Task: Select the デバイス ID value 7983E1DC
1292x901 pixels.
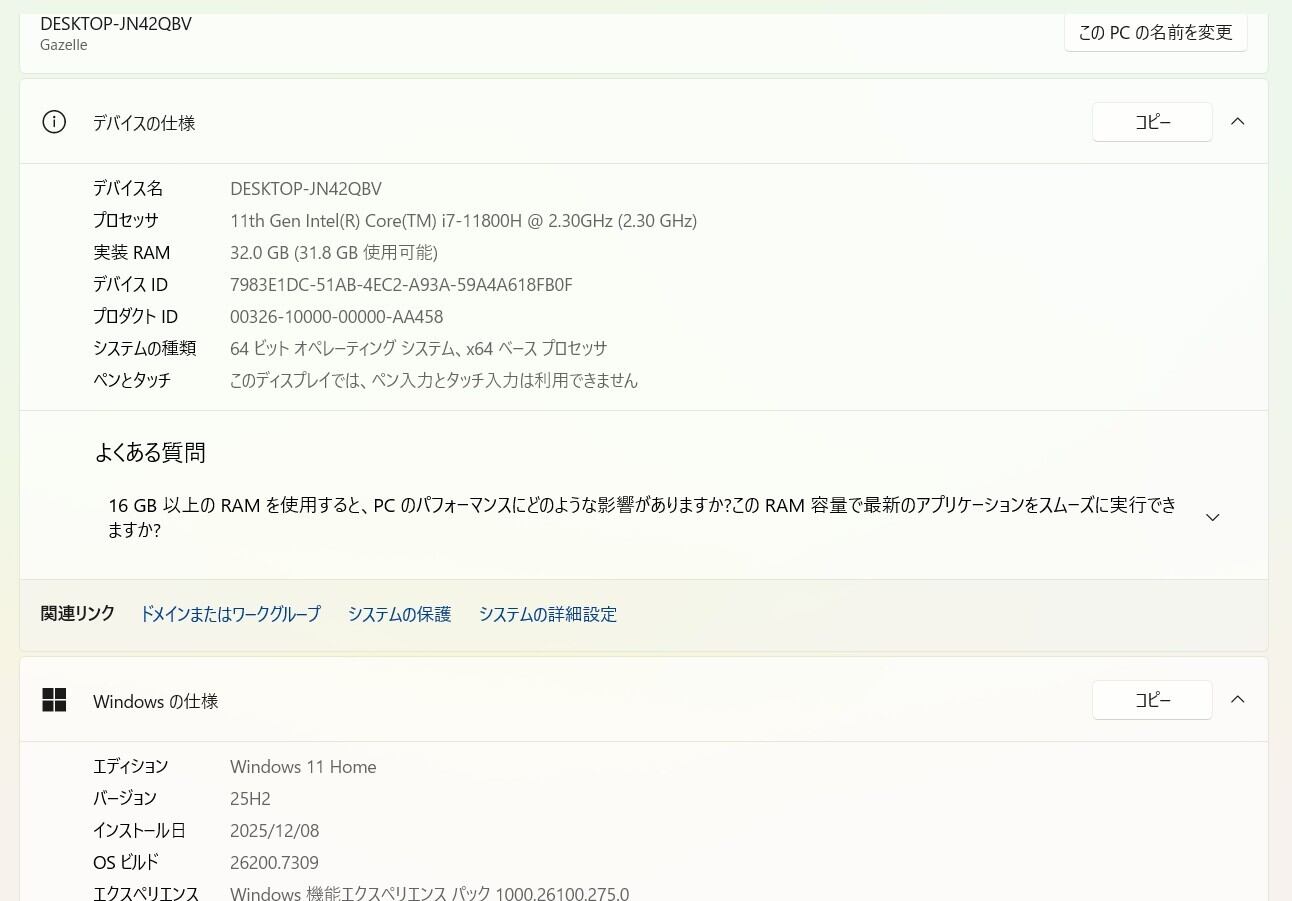Action: [x=401, y=285]
